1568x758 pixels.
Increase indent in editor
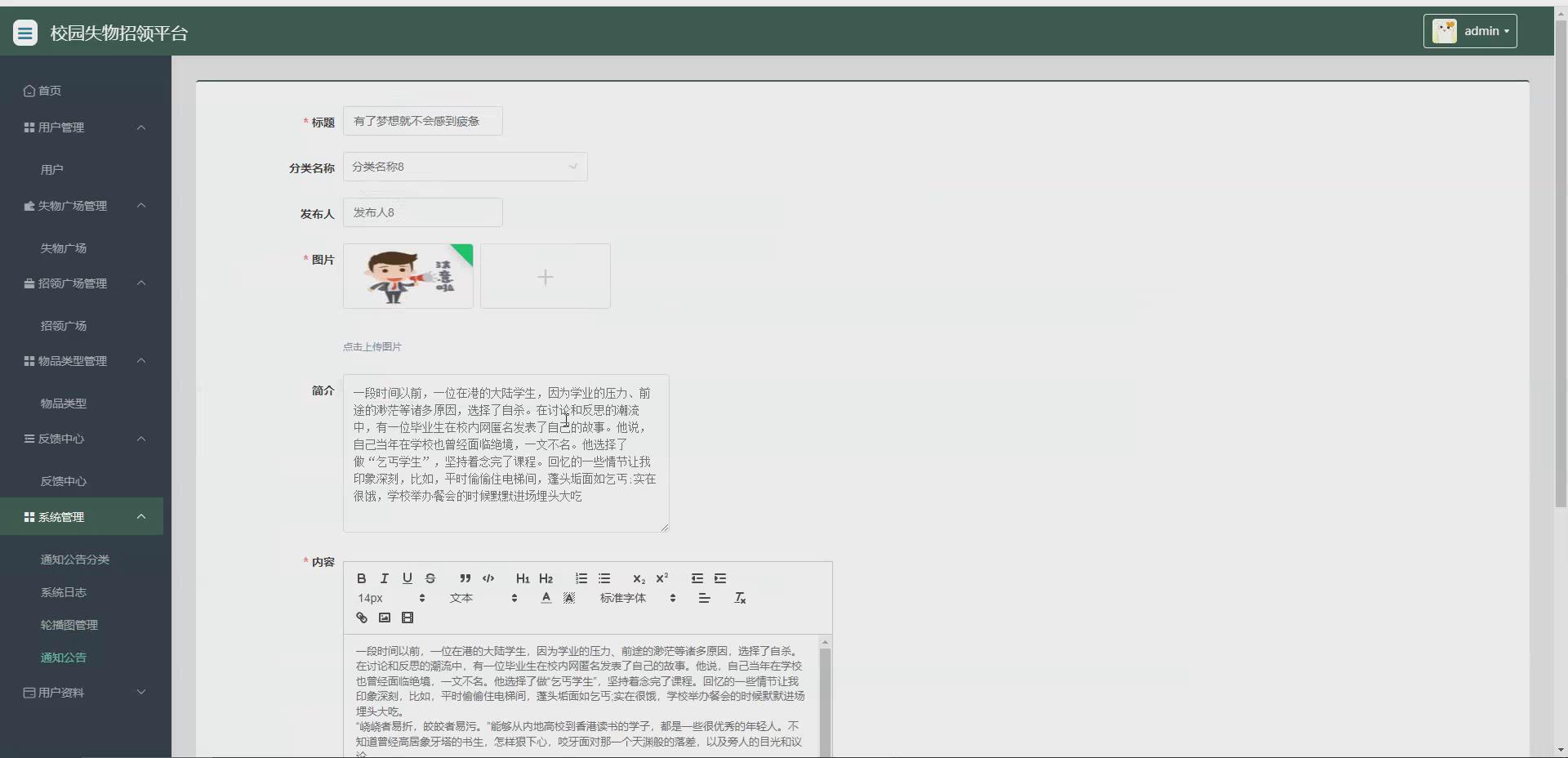click(719, 578)
